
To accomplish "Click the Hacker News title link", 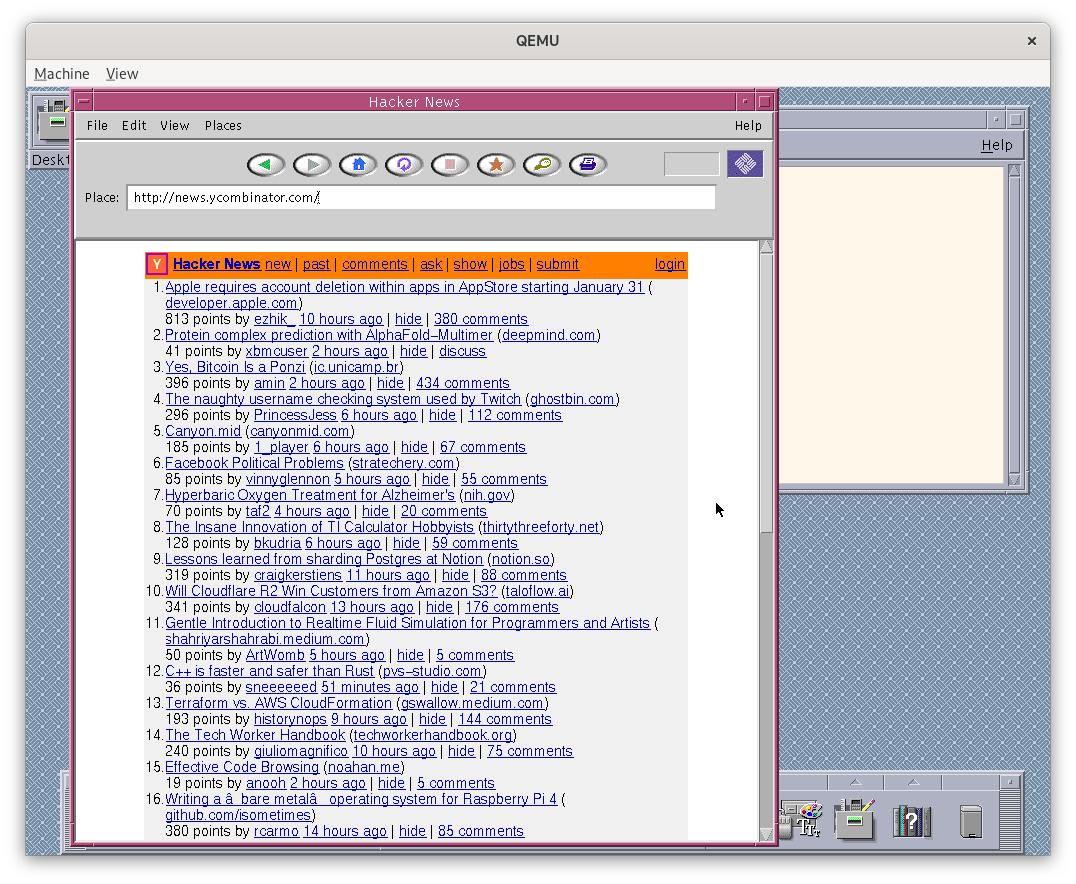I will click(216, 264).
